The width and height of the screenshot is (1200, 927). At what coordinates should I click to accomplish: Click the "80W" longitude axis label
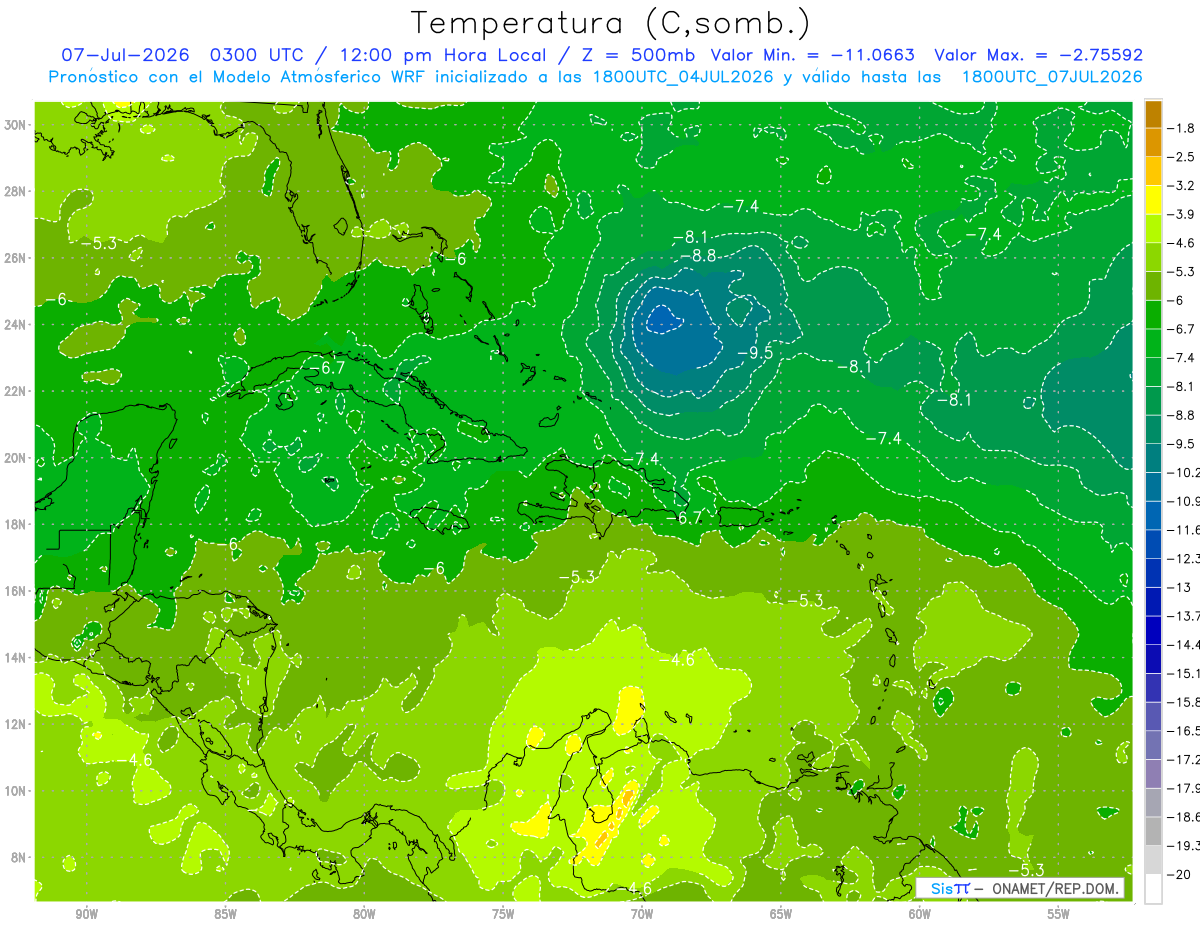pyautogui.click(x=364, y=914)
